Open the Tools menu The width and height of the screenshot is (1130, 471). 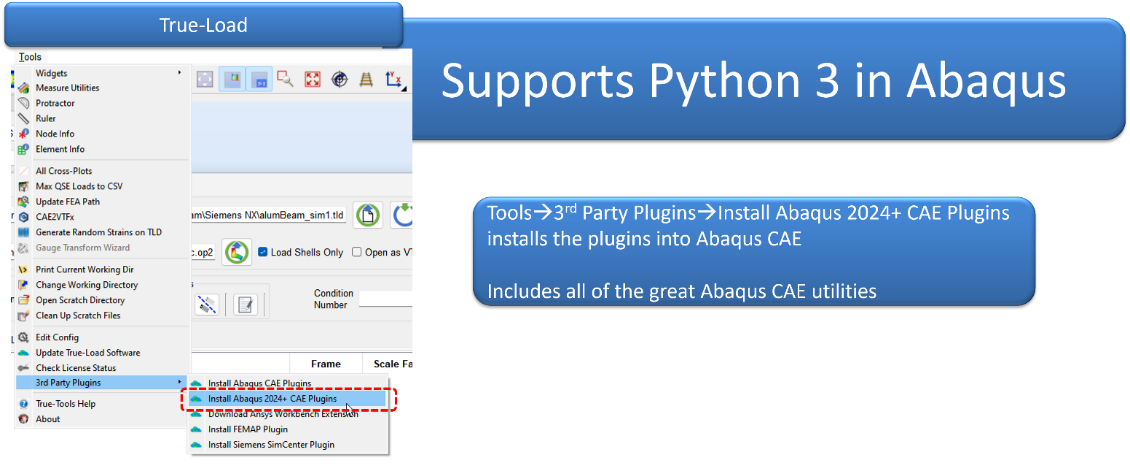(30, 57)
